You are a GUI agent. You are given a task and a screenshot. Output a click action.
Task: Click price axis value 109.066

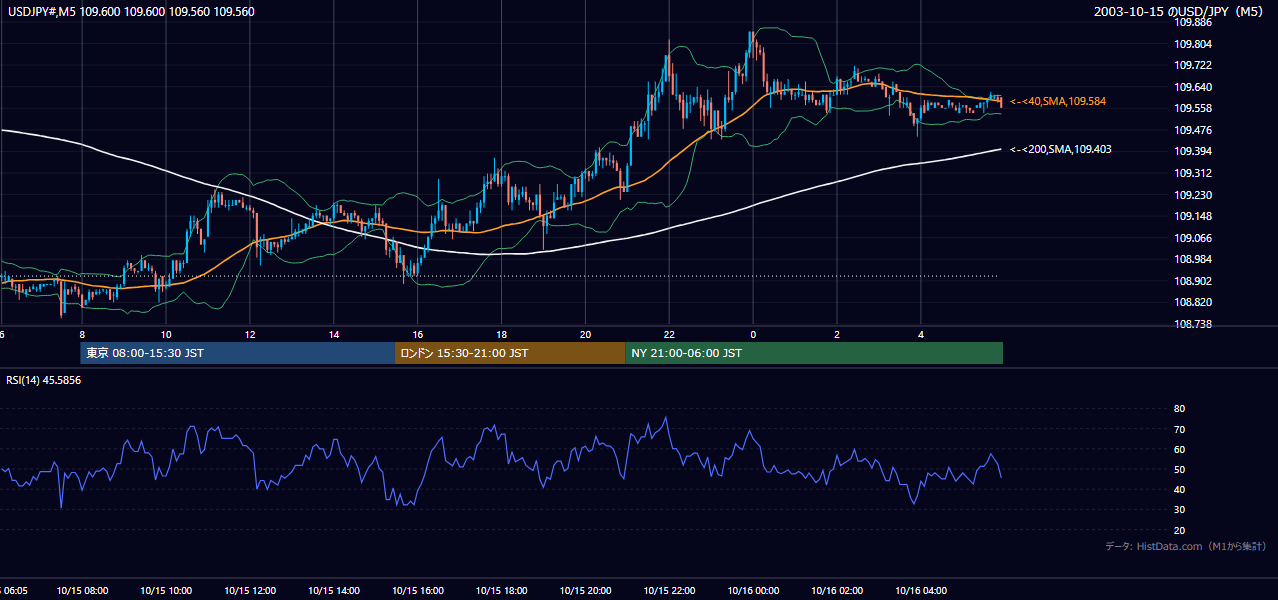(1192, 238)
